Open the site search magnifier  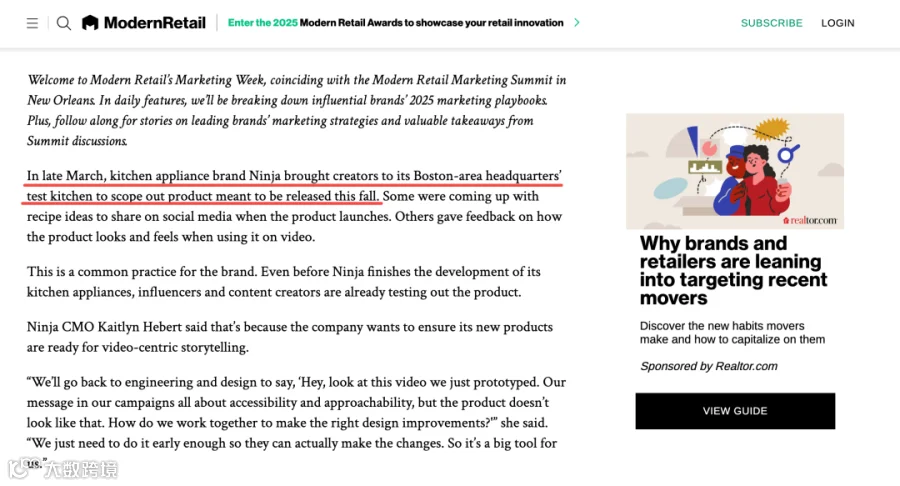point(64,23)
